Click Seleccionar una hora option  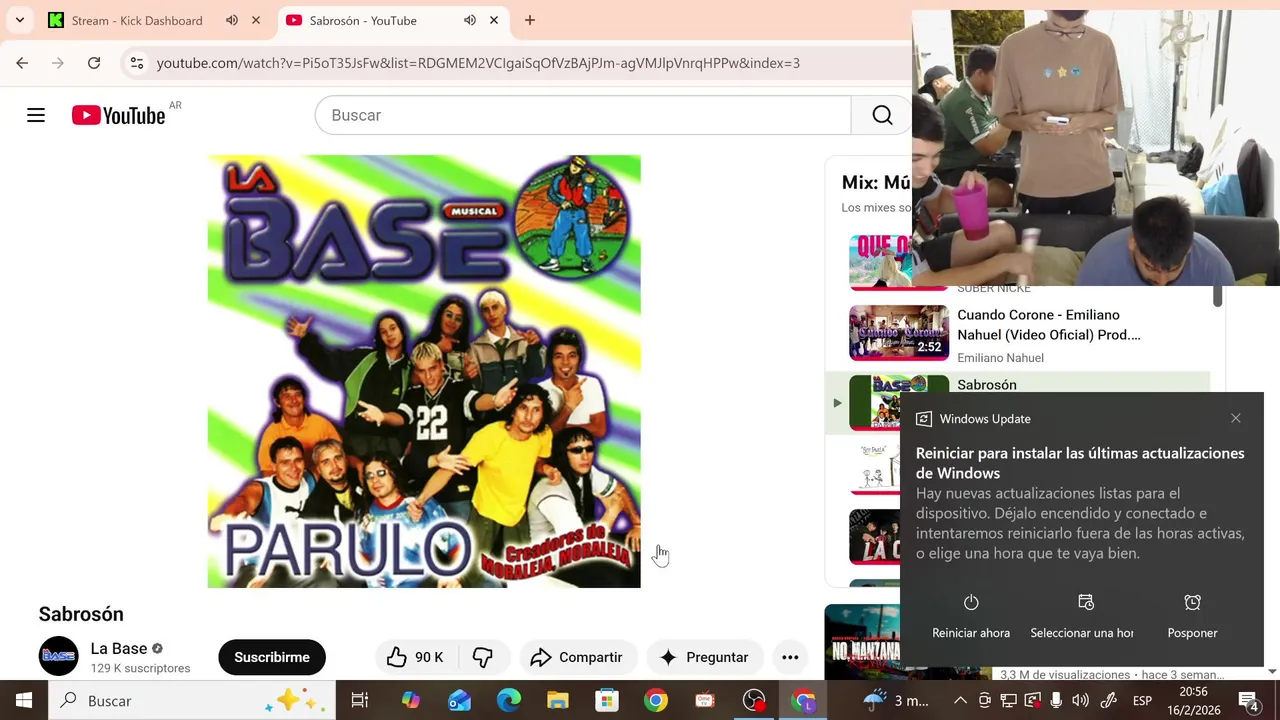coord(1082,617)
